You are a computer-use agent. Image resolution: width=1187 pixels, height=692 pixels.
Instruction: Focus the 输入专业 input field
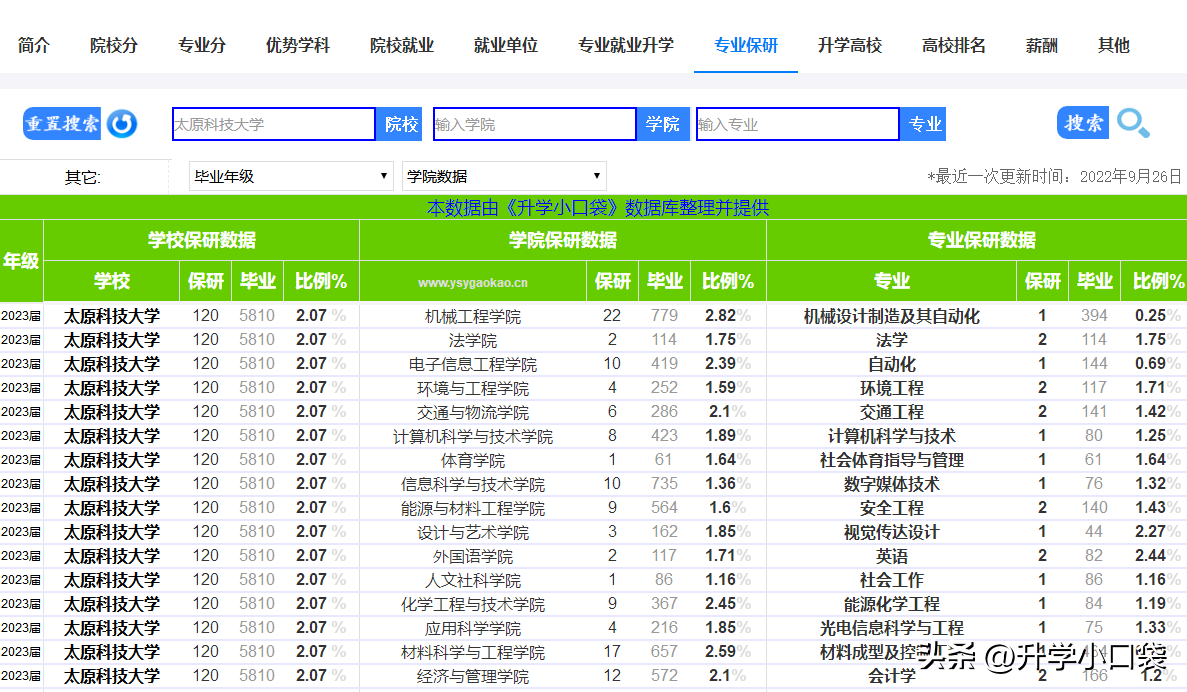pos(797,124)
